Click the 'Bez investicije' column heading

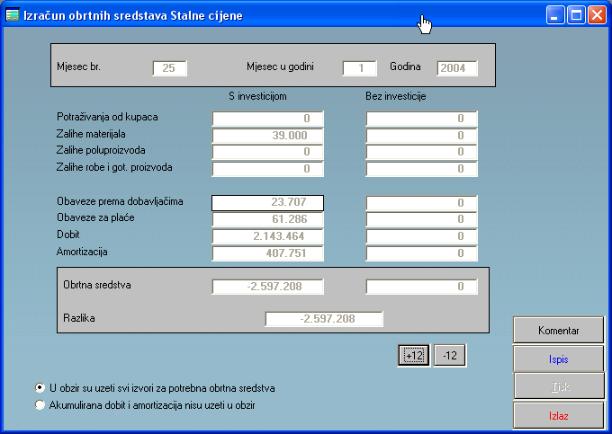pyautogui.click(x=395, y=96)
